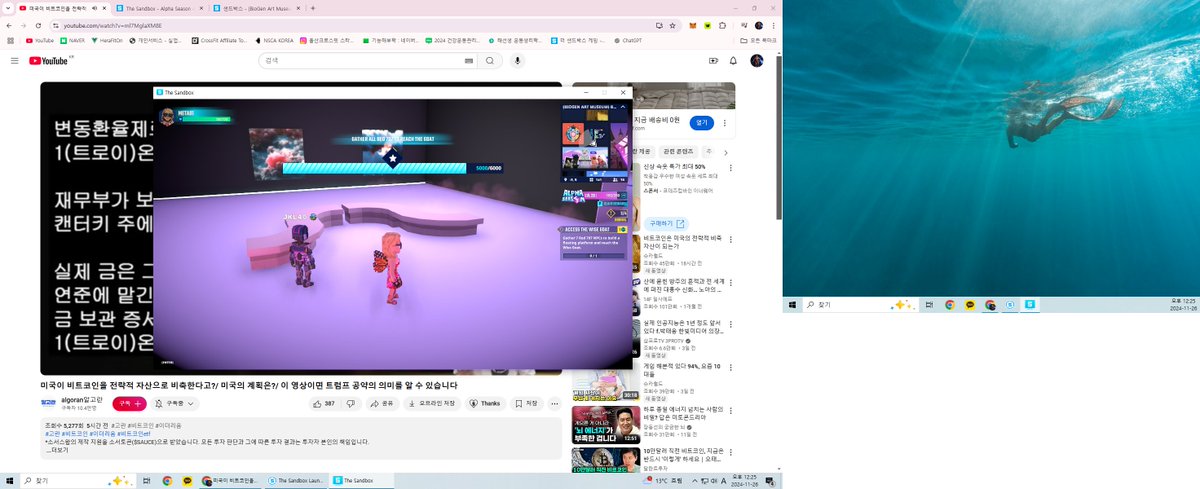Open more actions ellipsis under video
This screenshot has width=1200, height=489.
554,403
